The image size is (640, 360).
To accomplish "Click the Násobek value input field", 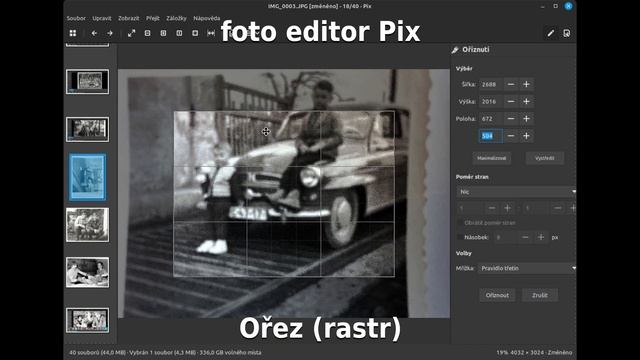I will [x=505, y=237].
